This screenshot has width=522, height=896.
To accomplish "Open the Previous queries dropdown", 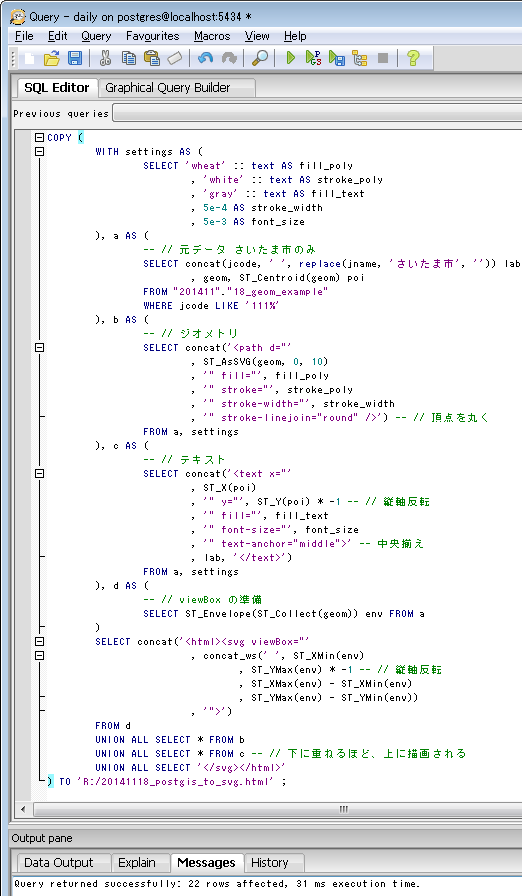I will click(317, 113).
